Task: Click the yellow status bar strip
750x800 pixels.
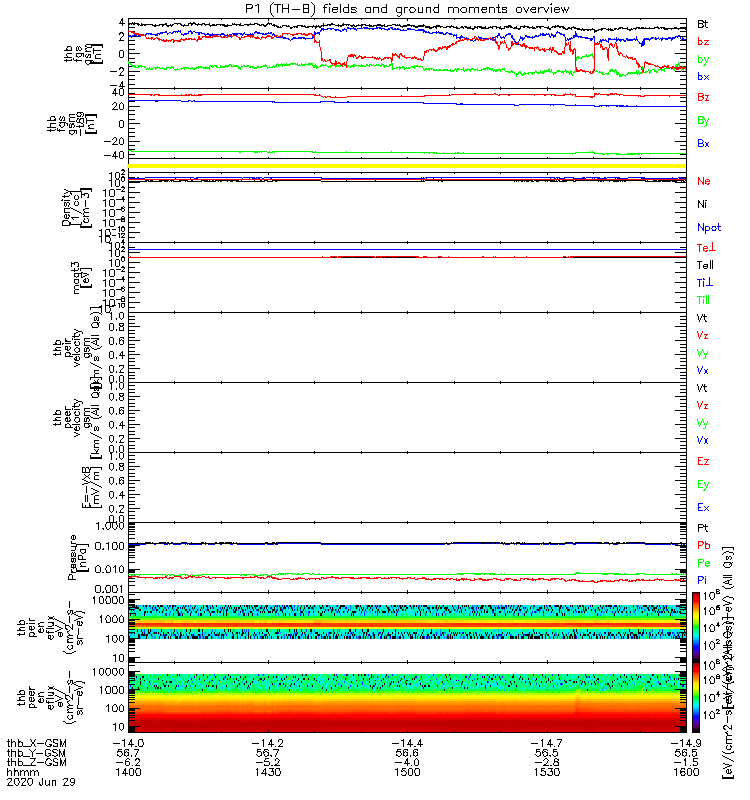Action: (x=407, y=166)
